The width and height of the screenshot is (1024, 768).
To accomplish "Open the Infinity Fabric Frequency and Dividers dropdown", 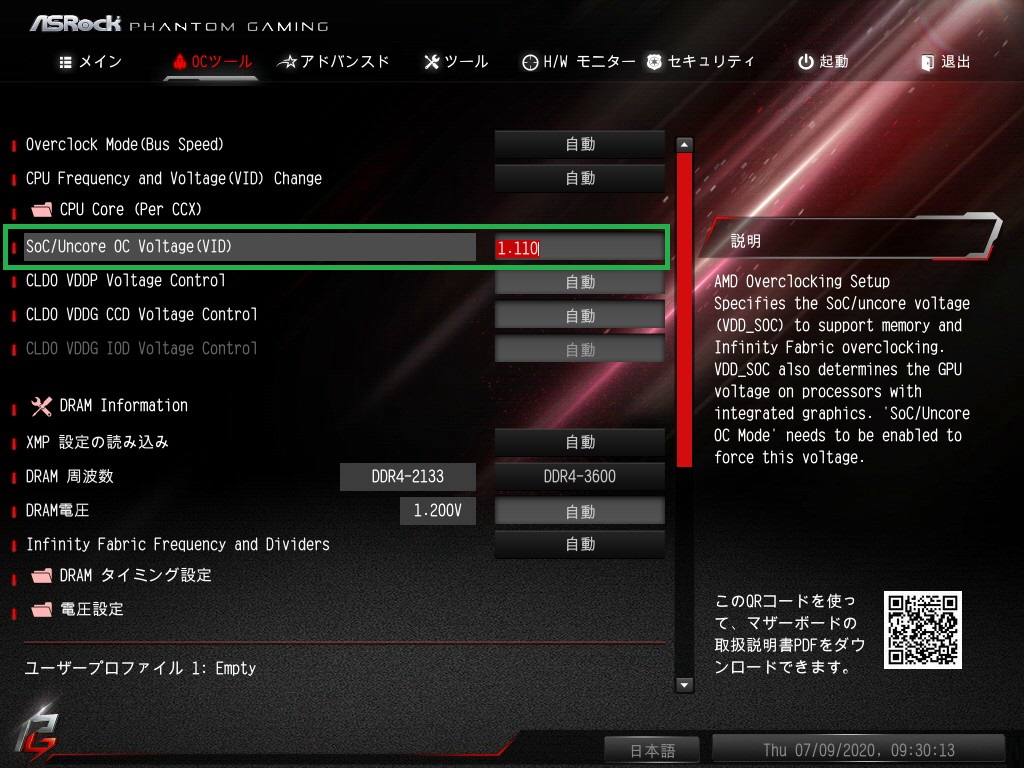I will click(580, 544).
